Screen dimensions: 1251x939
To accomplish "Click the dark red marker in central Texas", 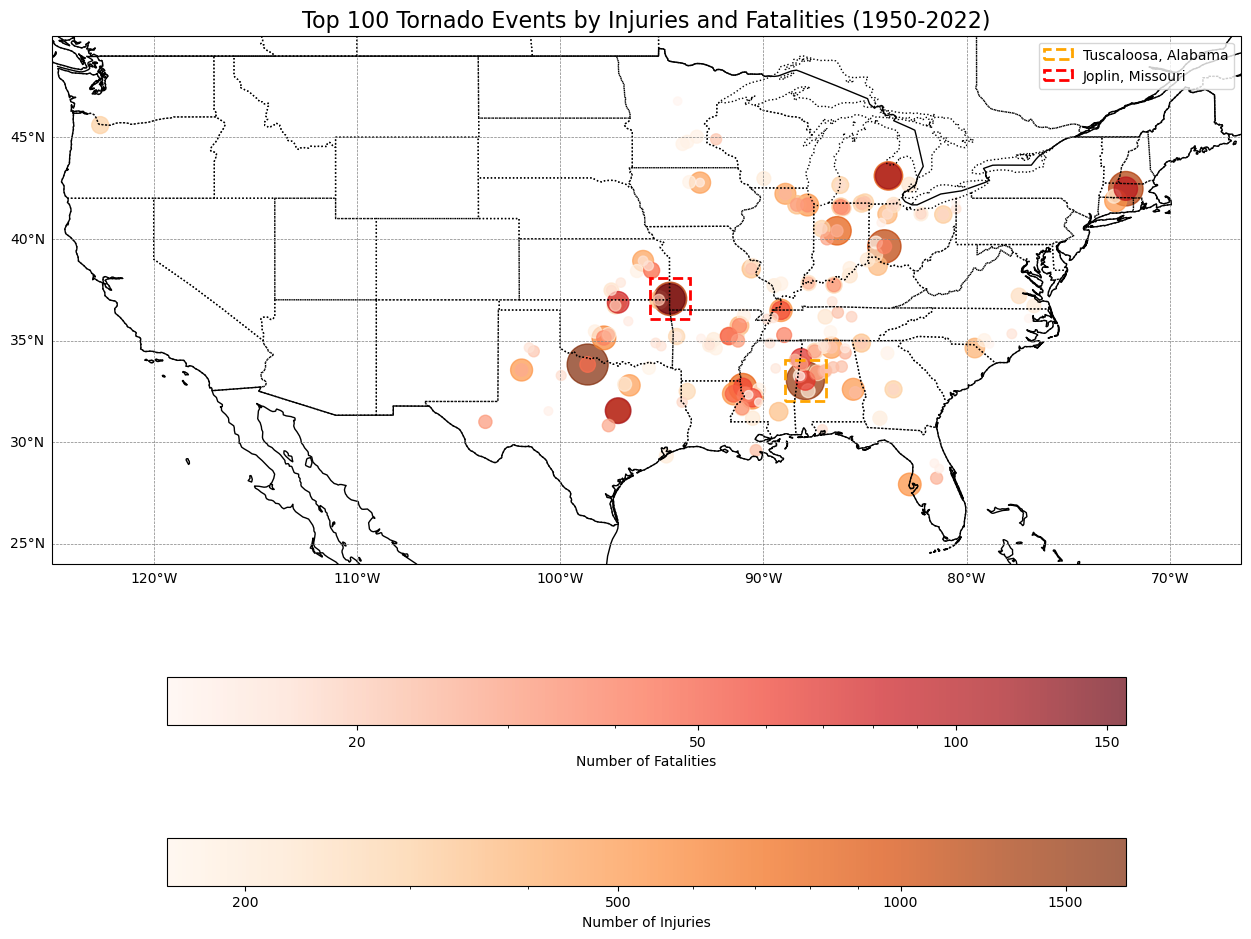I will (x=618, y=410).
